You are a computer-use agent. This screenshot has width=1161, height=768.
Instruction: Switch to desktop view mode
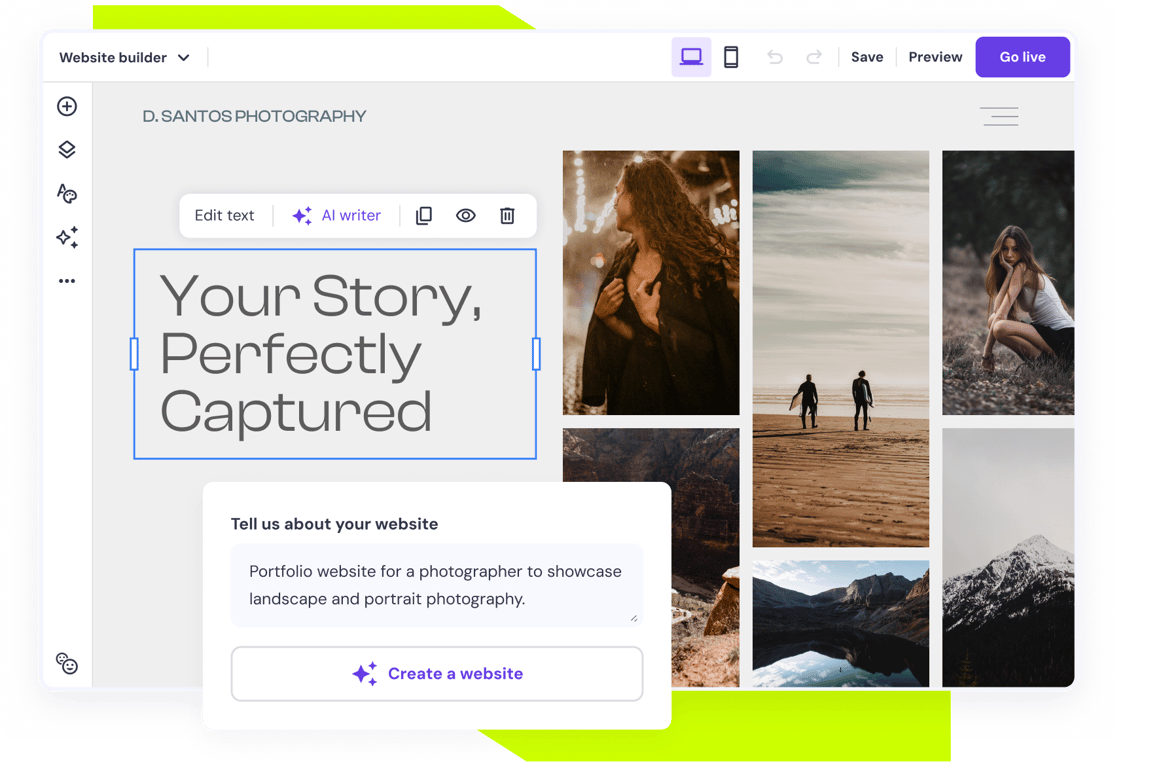[691, 56]
